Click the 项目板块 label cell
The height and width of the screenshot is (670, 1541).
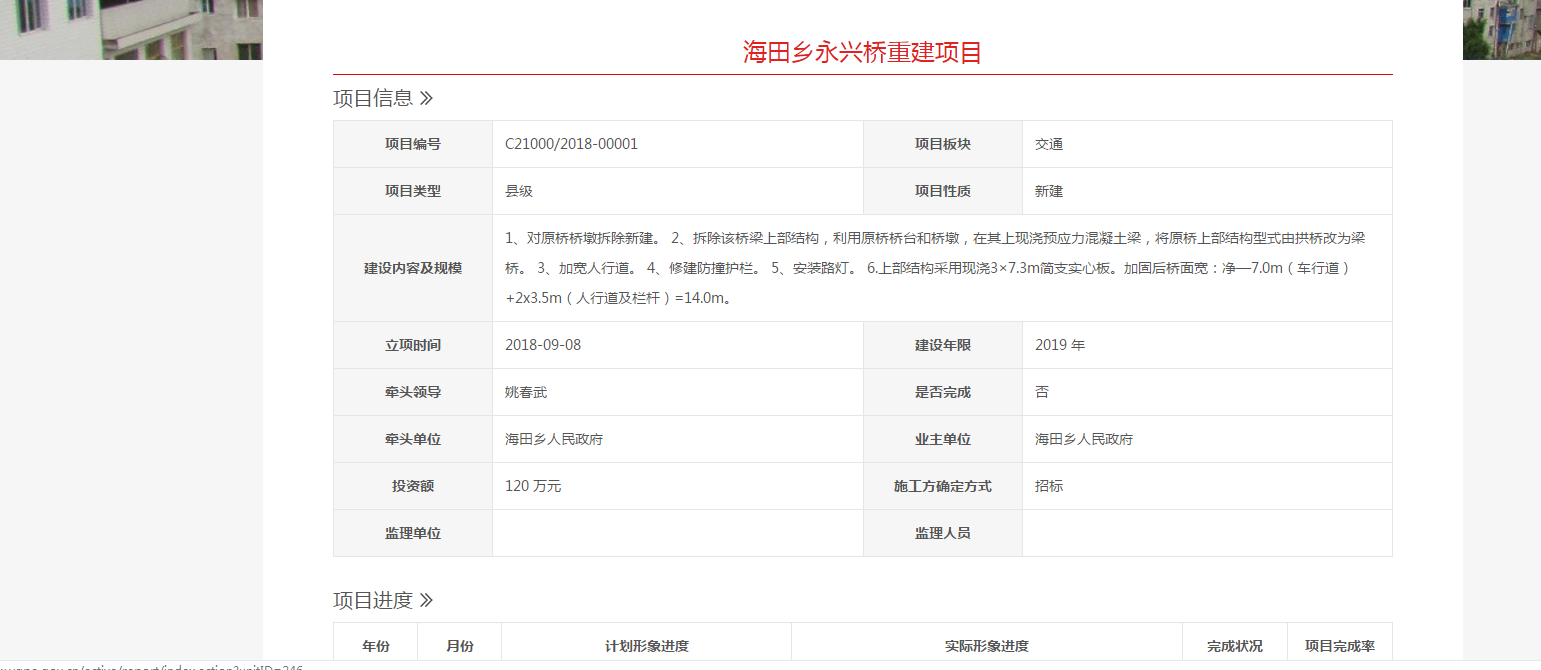pos(943,144)
